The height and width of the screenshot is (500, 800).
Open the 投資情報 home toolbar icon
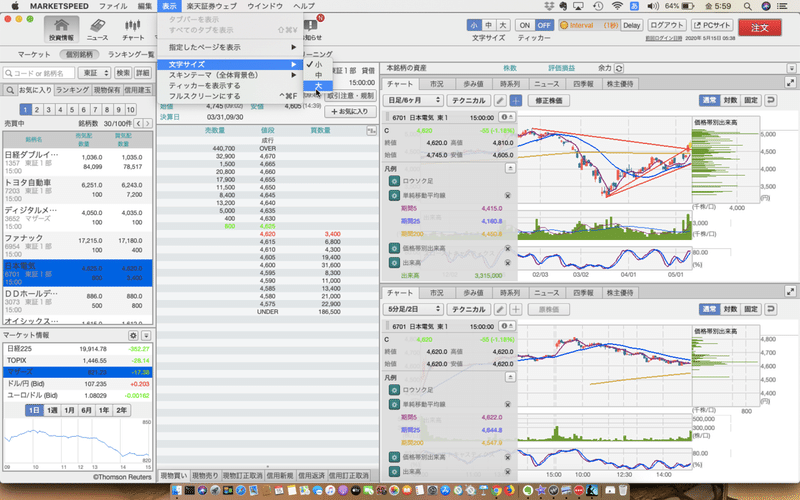point(61,29)
